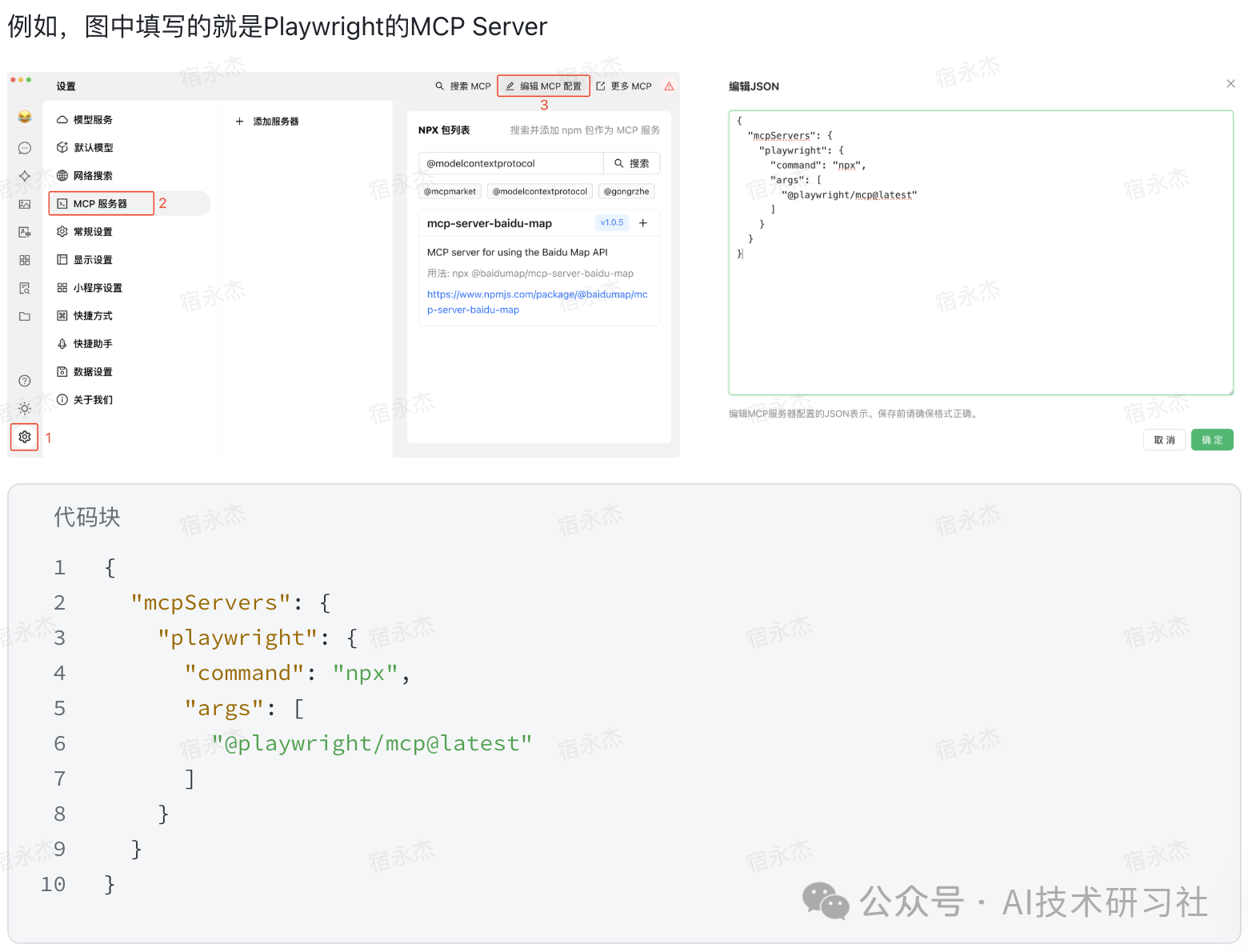Screen dimensions: 1248x952
Task: Toggle the sun theme icon in the sidebar
Action: 25,409
